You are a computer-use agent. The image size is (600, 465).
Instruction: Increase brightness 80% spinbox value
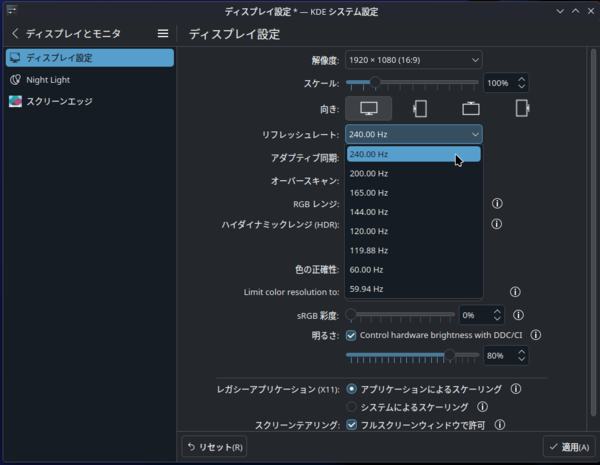(522, 352)
